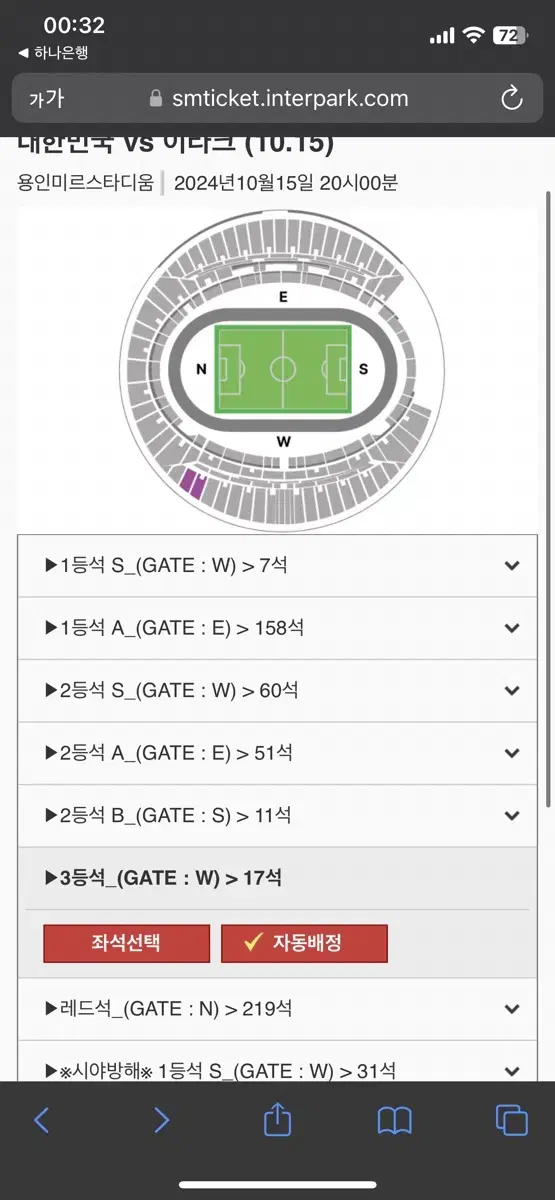Image resolution: width=555 pixels, height=1200 pixels.
Task: Show open tabs overview icon
Action: (x=512, y=1120)
